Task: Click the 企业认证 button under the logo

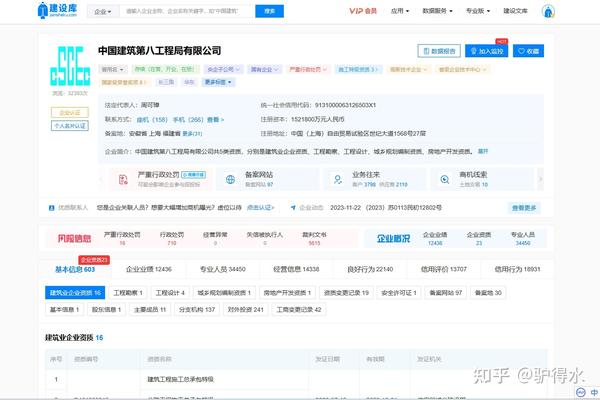Action: click(70, 113)
